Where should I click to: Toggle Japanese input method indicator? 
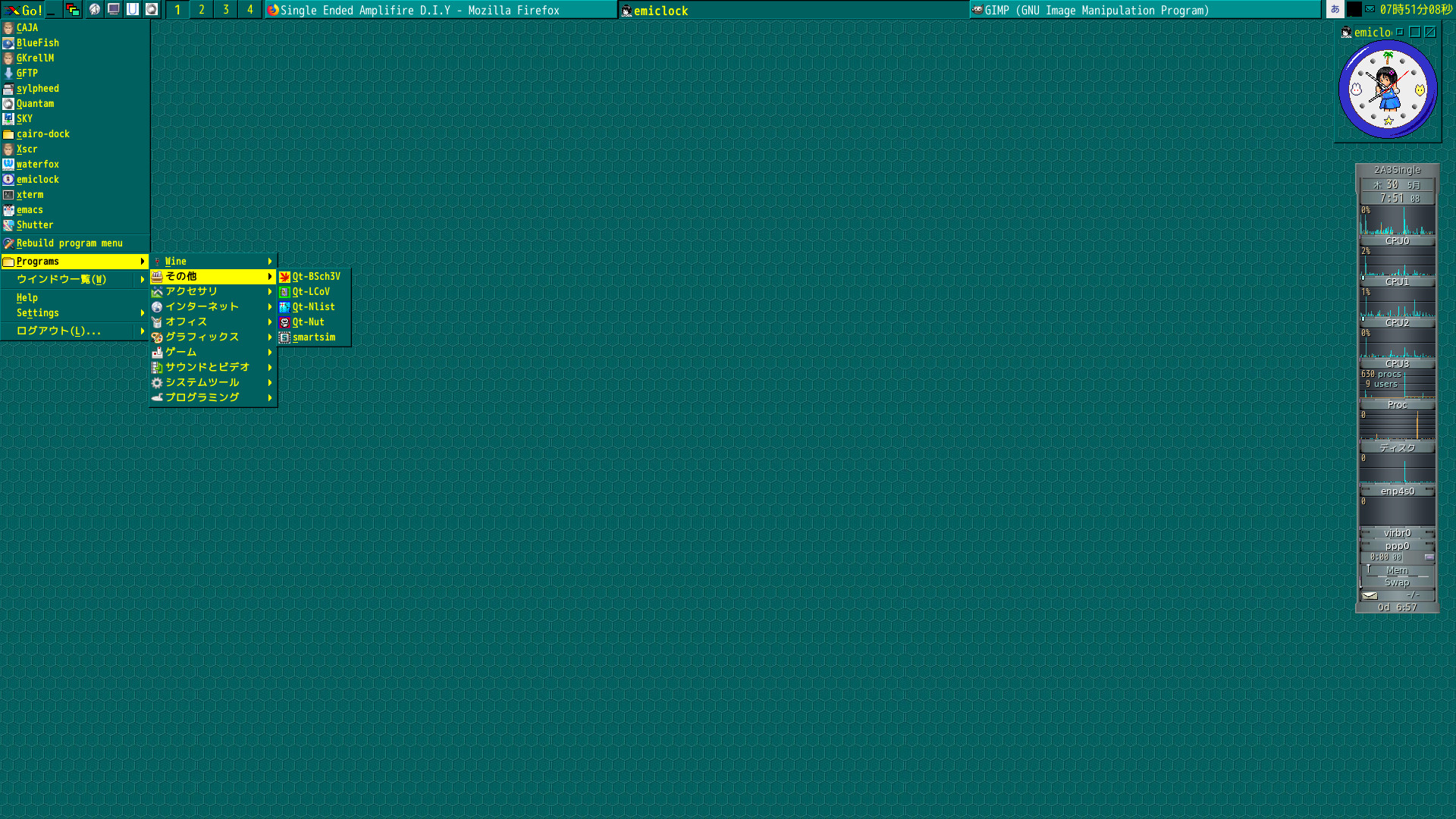[1335, 9]
